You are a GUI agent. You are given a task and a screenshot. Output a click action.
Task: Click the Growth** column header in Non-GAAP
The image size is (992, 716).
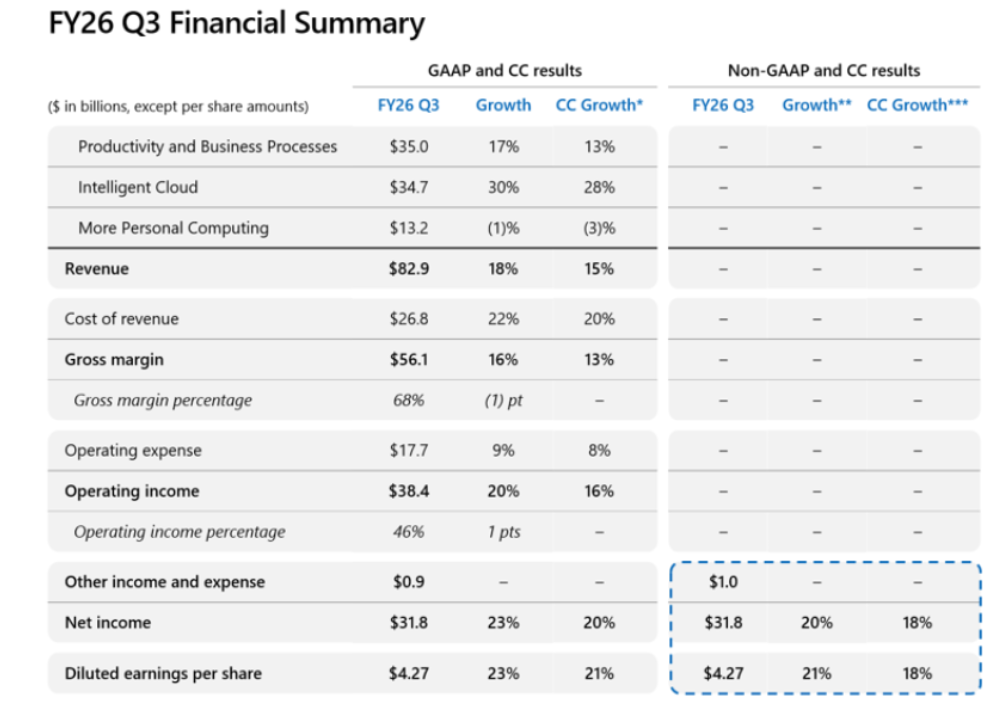coord(817,105)
